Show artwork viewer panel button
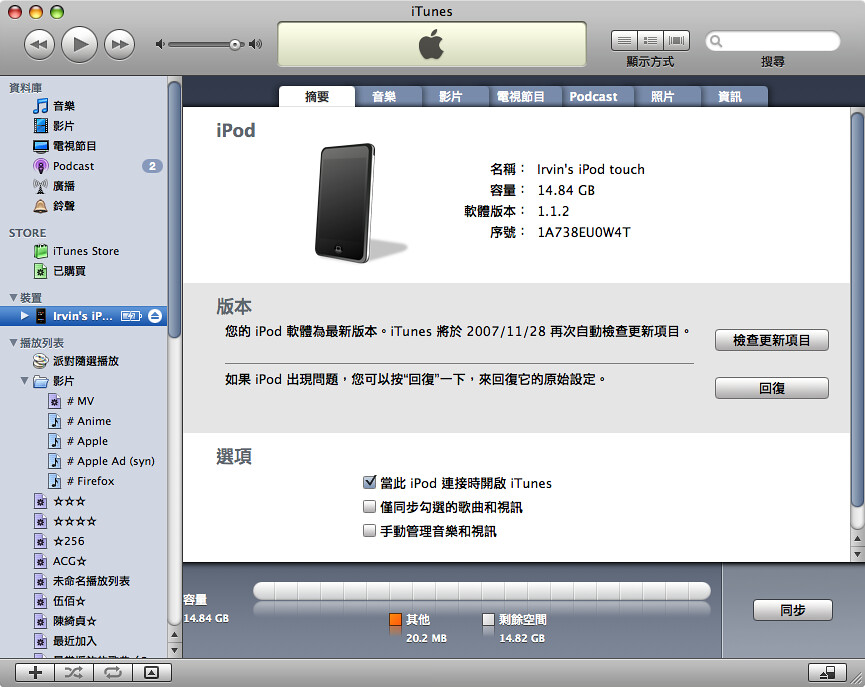Screen dimensions: 865x687 tap(151, 672)
